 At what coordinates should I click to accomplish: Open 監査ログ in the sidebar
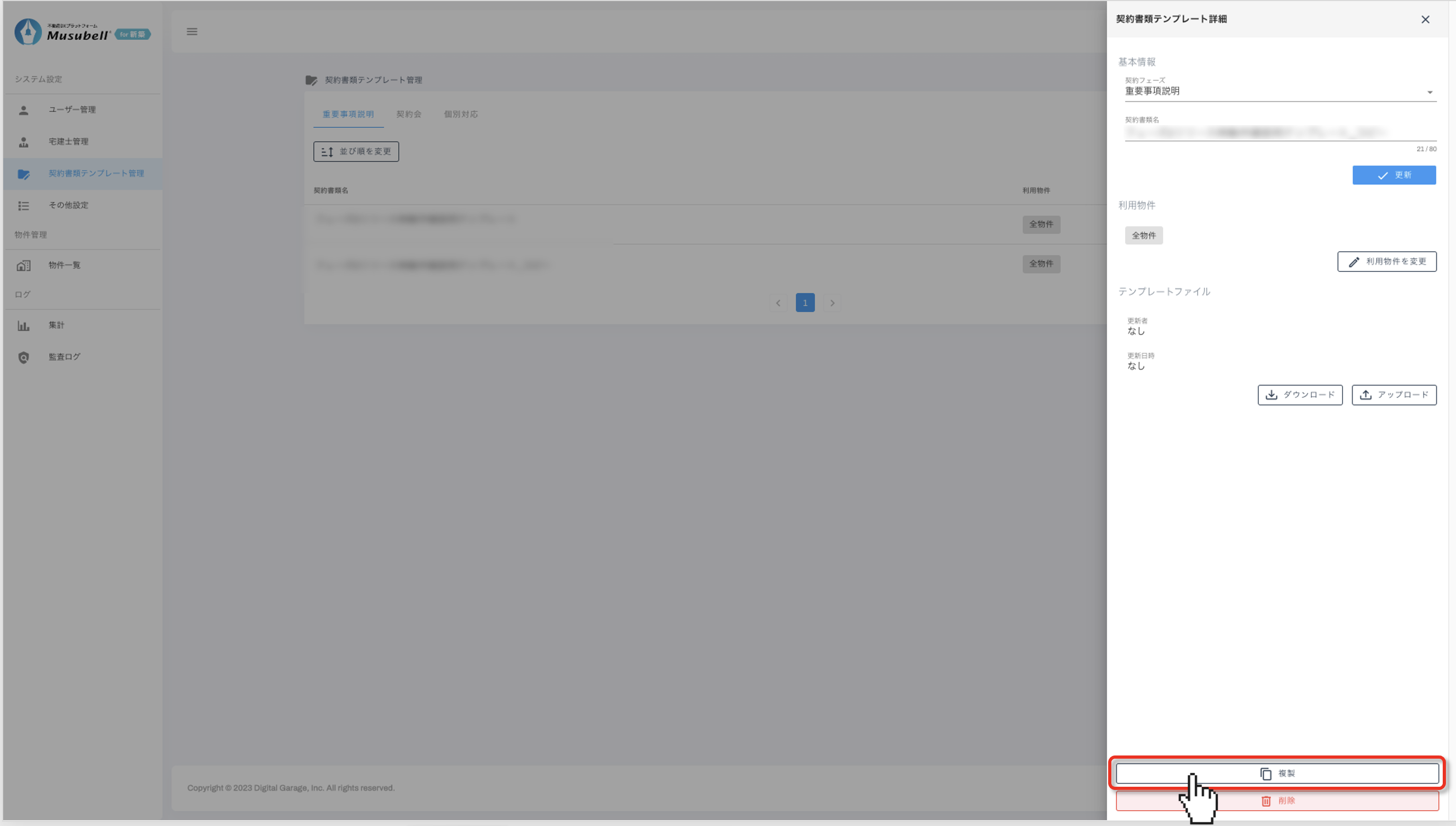pos(64,357)
